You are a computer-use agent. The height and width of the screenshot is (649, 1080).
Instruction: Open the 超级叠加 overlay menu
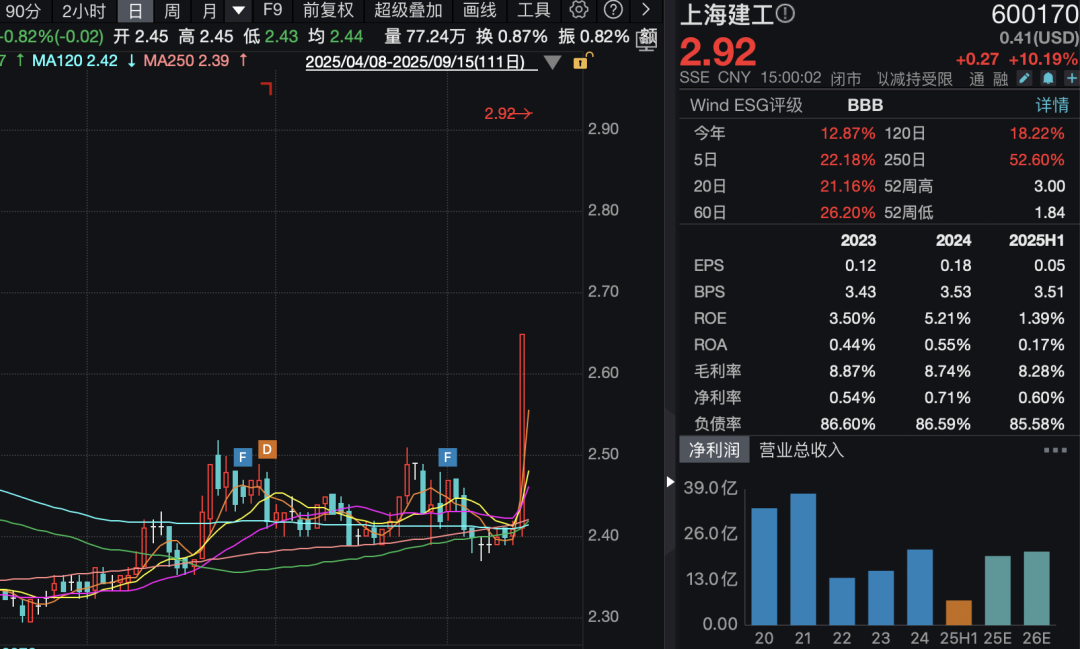point(408,10)
